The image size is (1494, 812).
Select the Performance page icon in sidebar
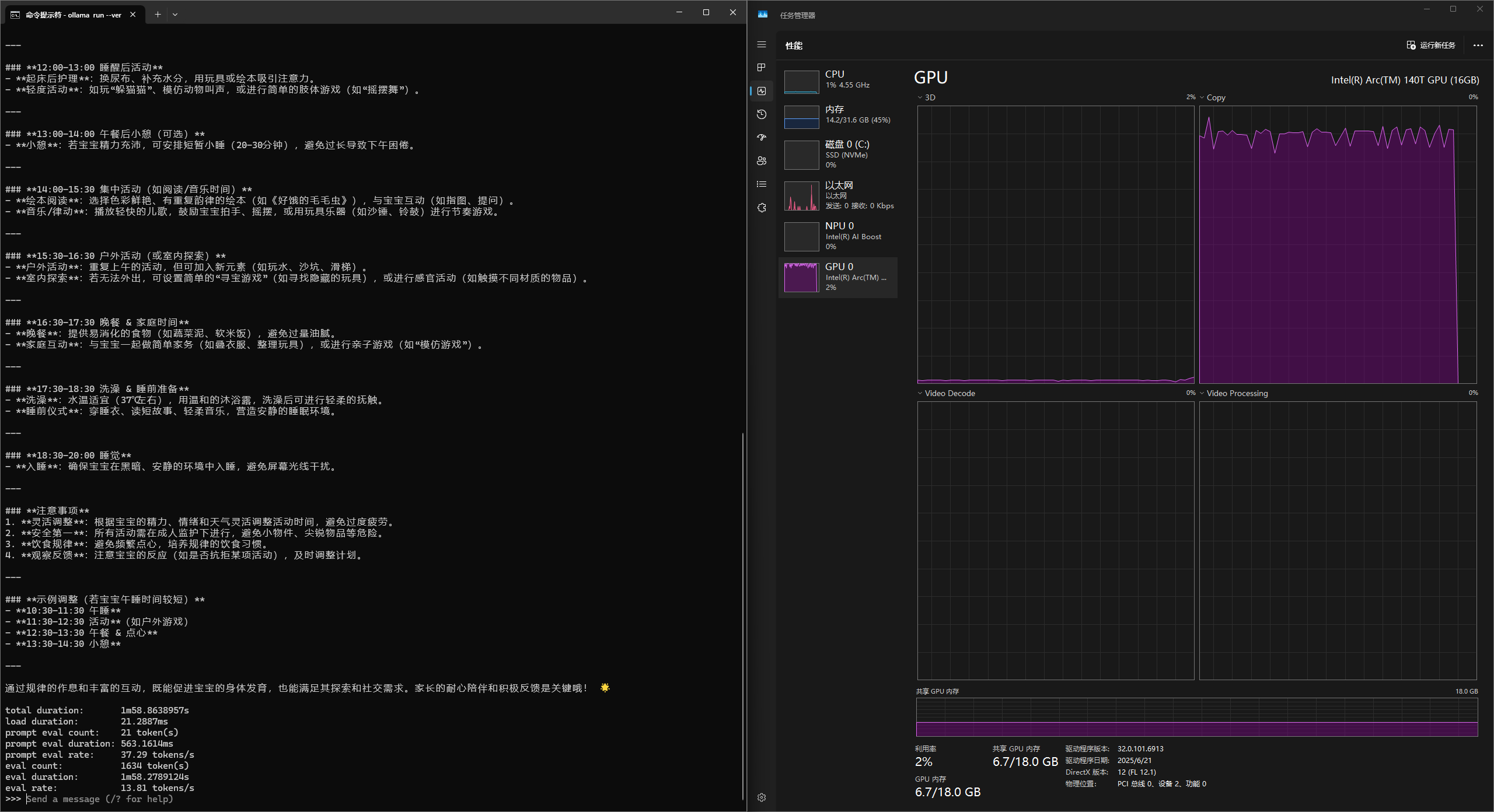762,91
